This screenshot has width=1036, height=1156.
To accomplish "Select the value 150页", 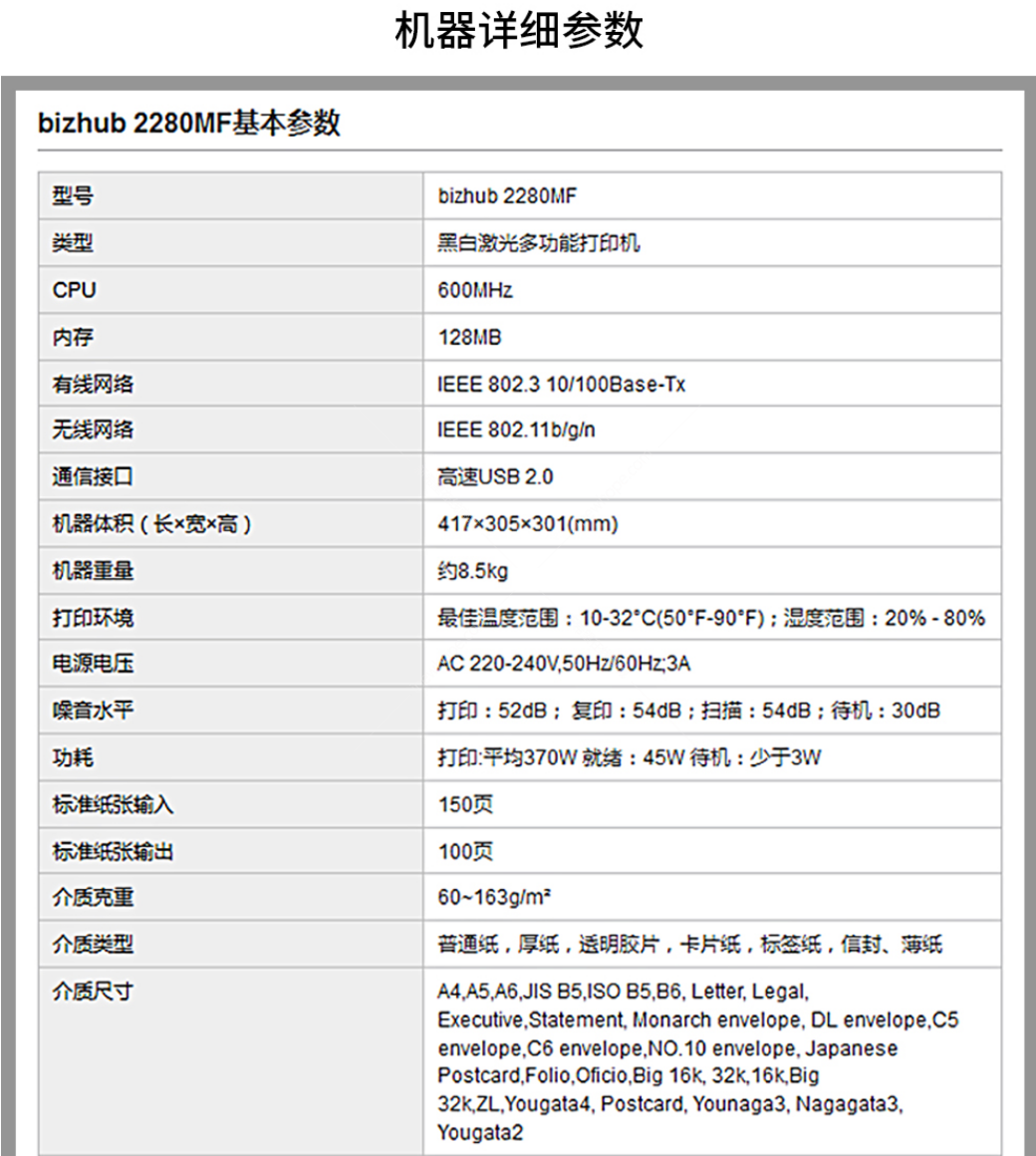I will (465, 804).
